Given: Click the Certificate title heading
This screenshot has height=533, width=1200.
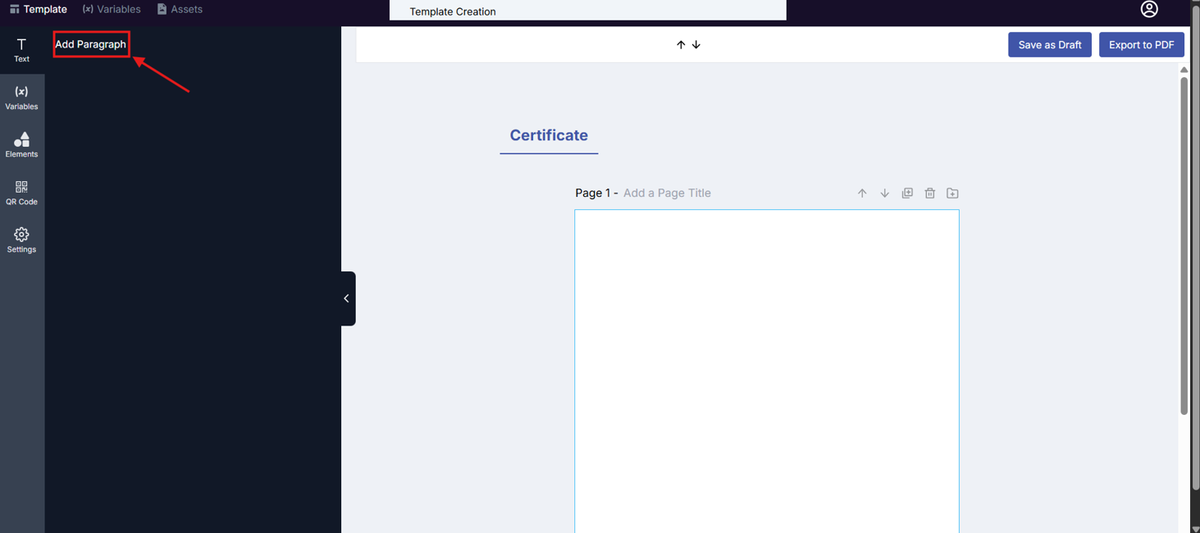Looking at the screenshot, I should click(x=549, y=135).
